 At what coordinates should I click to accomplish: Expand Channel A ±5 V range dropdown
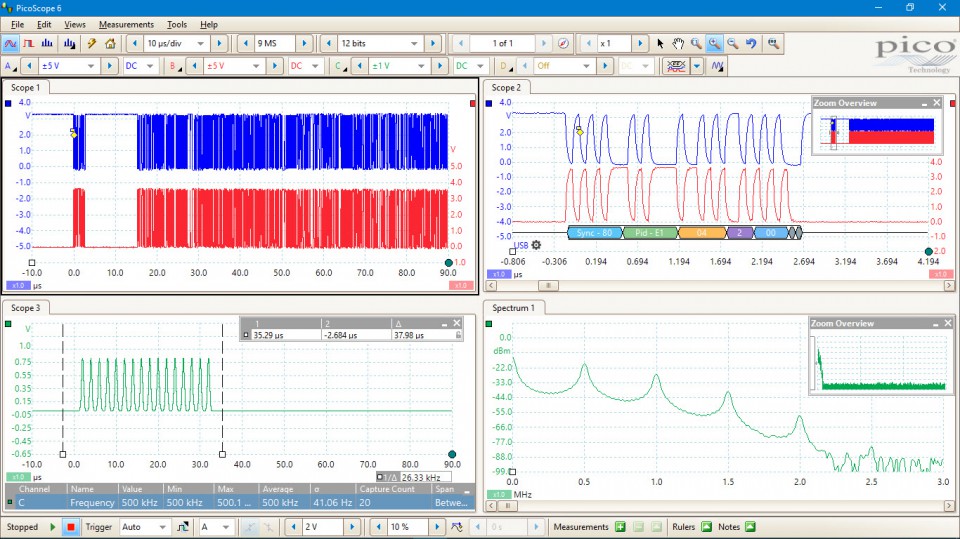[92, 66]
